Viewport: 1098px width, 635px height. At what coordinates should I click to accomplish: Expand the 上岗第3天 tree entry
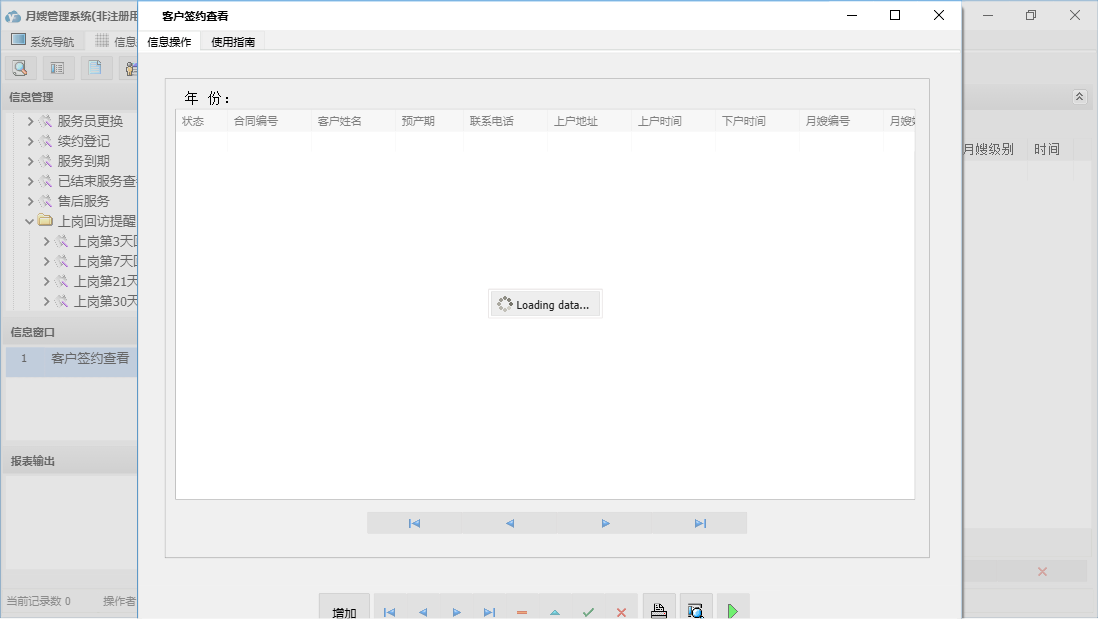45,241
